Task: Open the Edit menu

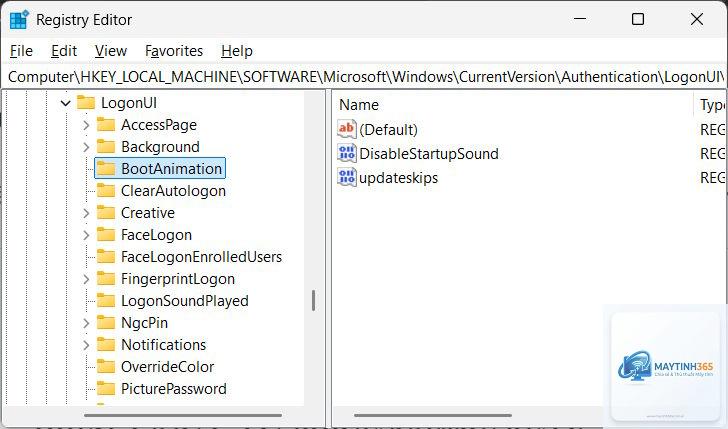Action: pyautogui.click(x=64, y=51)
